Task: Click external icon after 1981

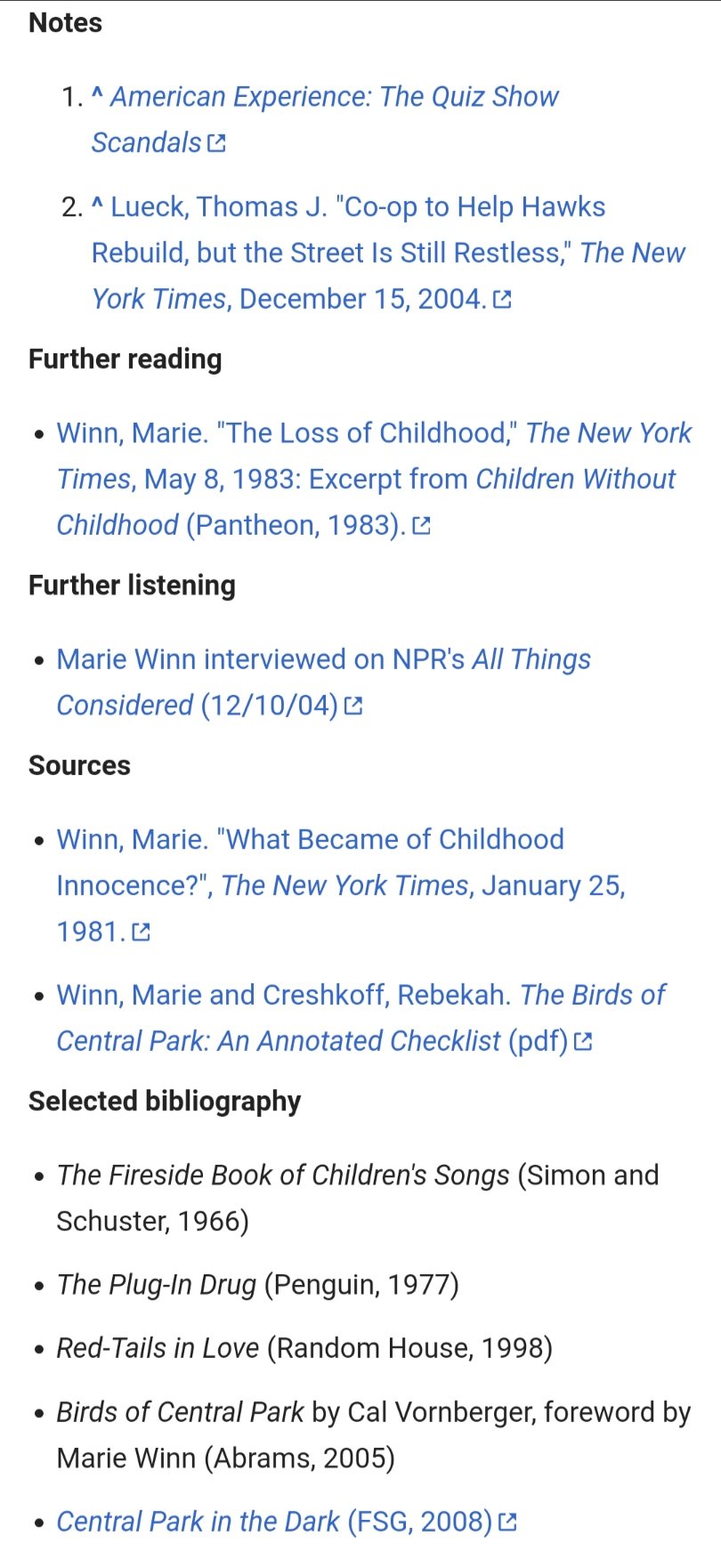Action: (x=141, y=933)
